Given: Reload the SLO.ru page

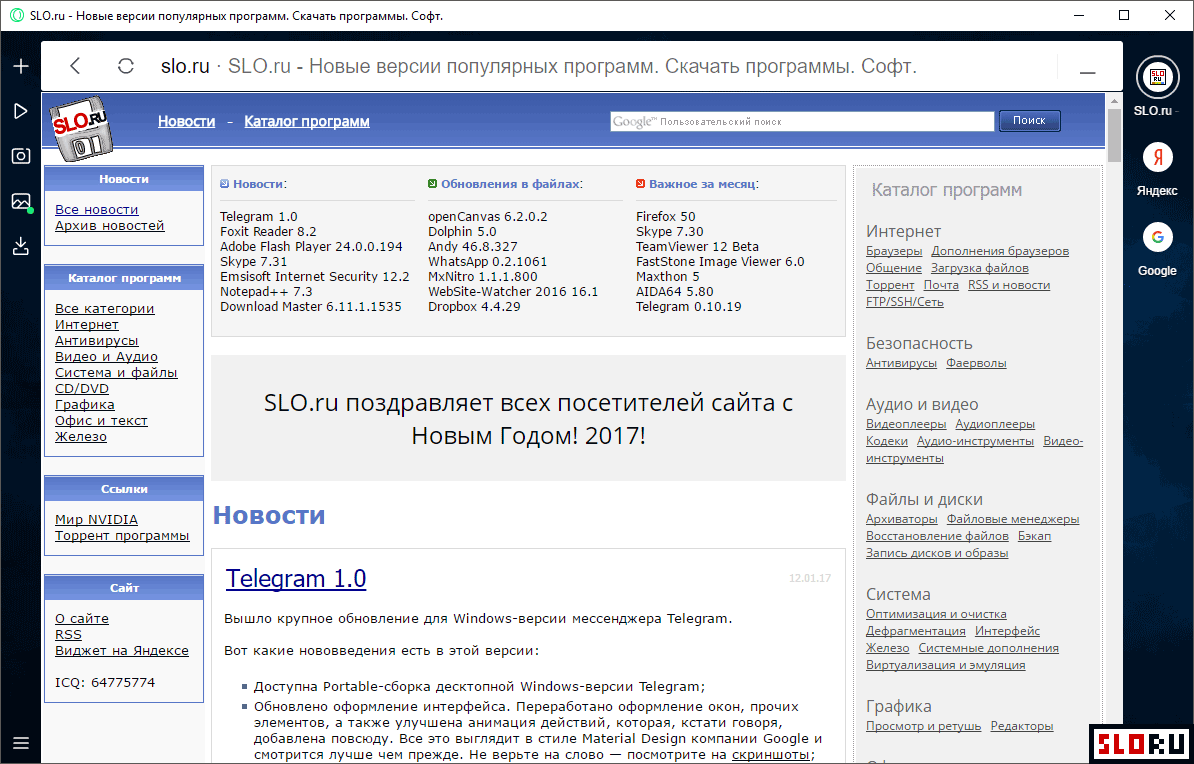Looking at the screenshot, I should [x=126, y=66].
